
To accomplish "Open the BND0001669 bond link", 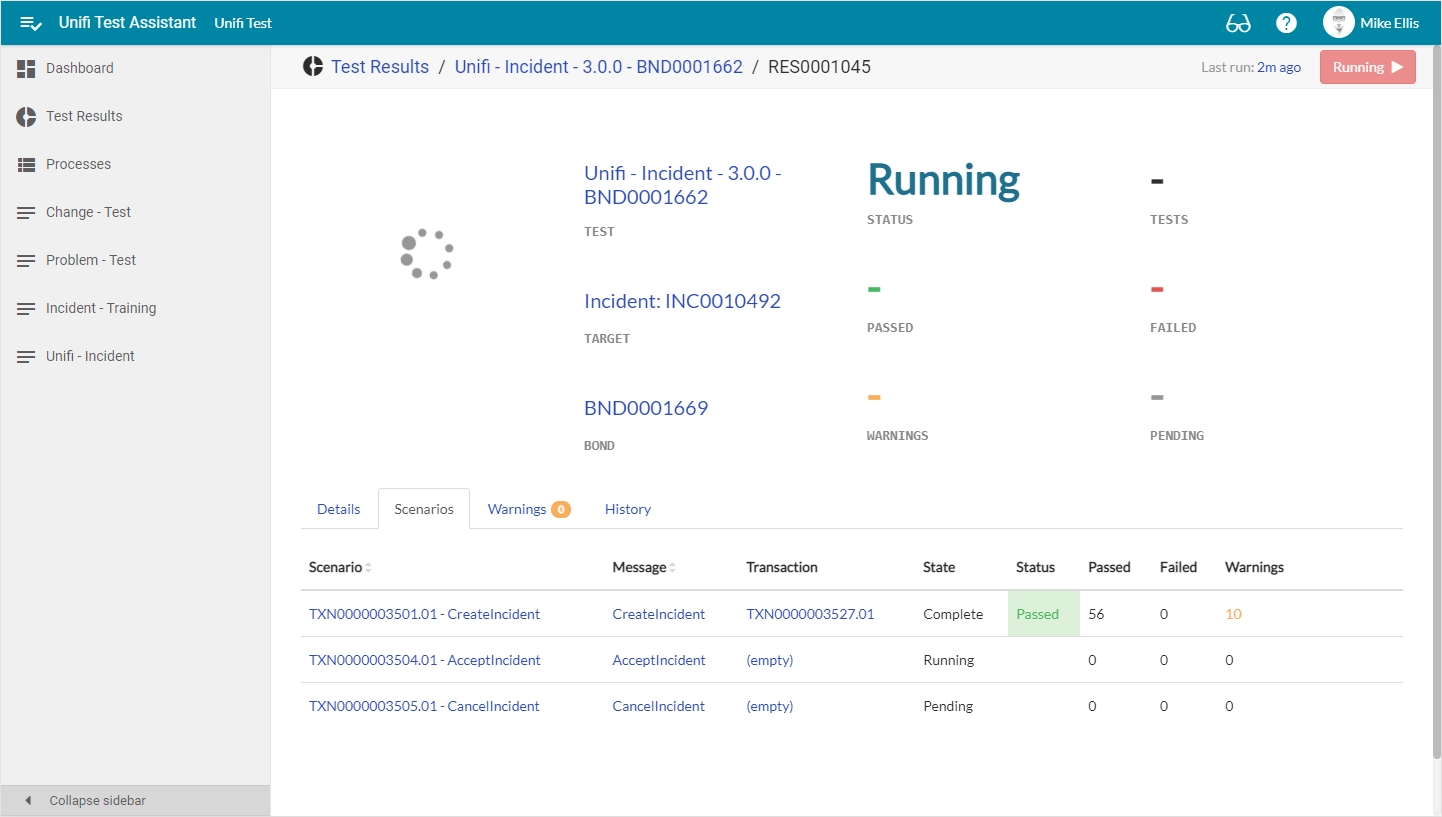I will (646, 408).
